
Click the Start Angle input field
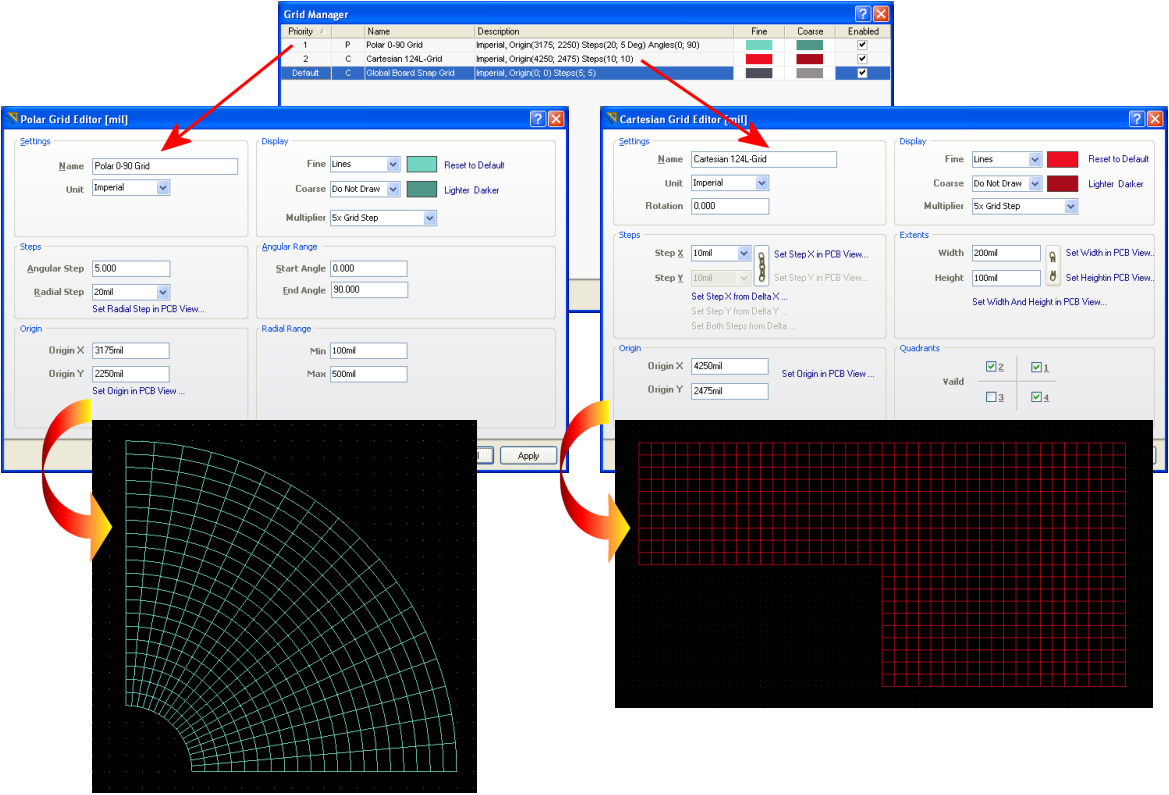[x=368, y=269]
